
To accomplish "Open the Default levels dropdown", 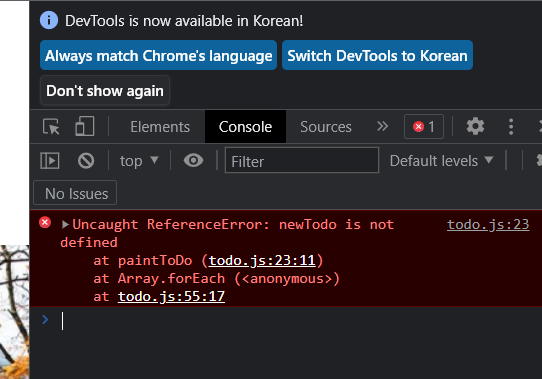I will point(441,161).
